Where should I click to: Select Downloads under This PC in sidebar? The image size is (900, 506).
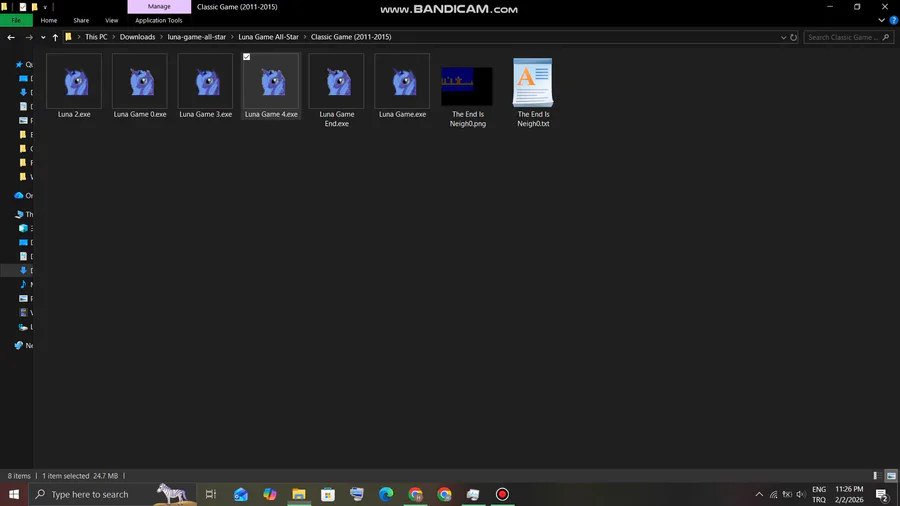point(24,270)
